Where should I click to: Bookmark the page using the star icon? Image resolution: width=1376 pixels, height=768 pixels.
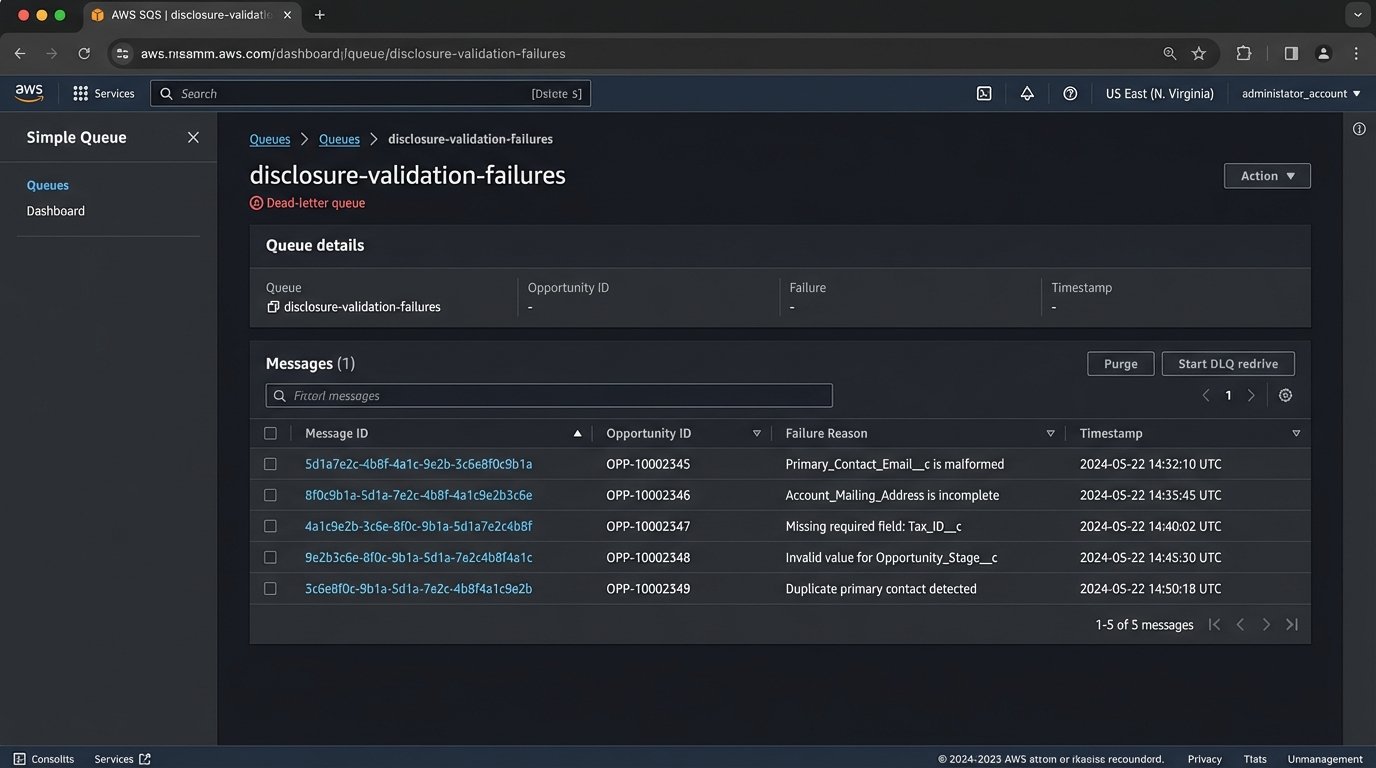click(1199, 53)
